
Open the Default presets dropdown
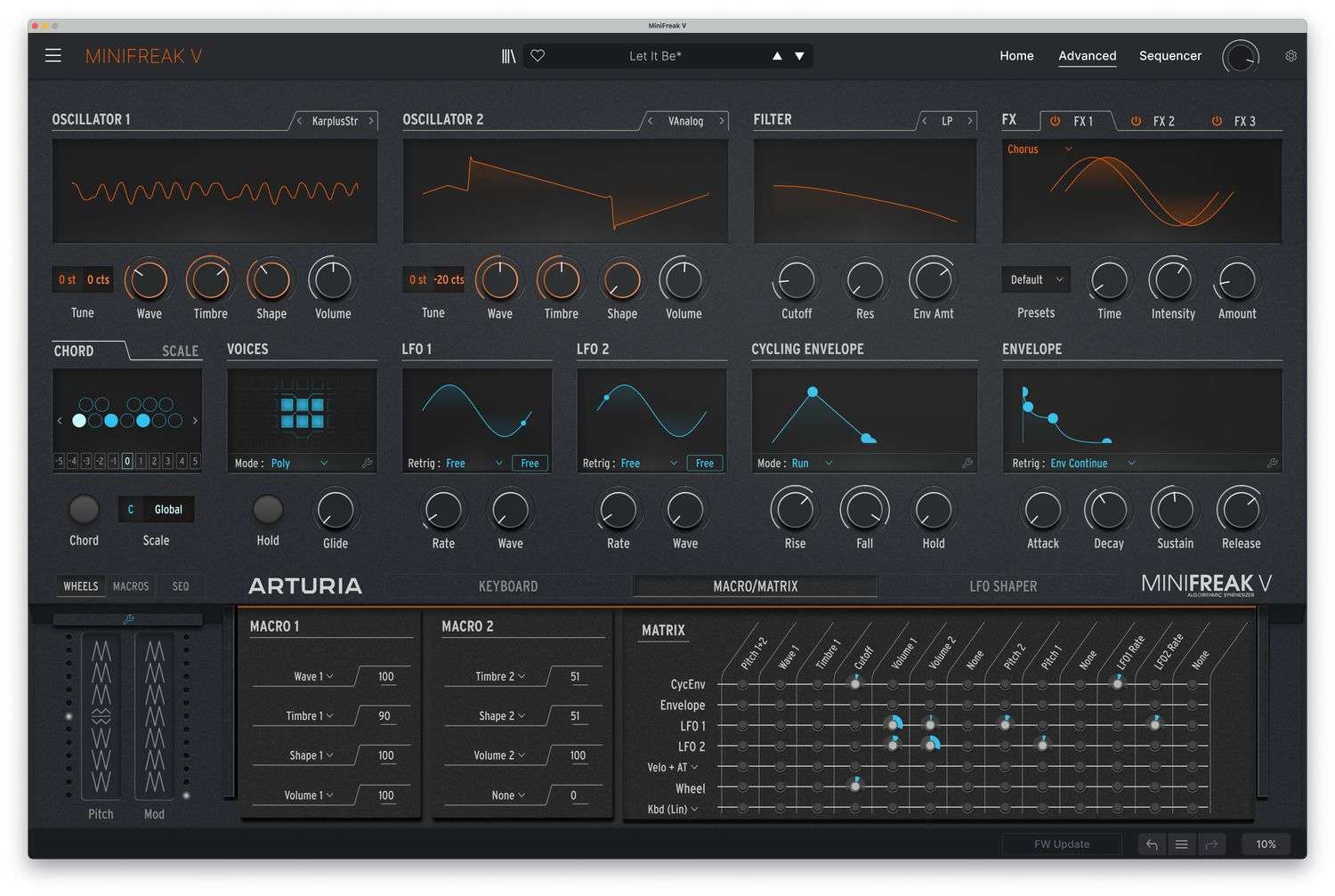click(x=1036, y=279)
